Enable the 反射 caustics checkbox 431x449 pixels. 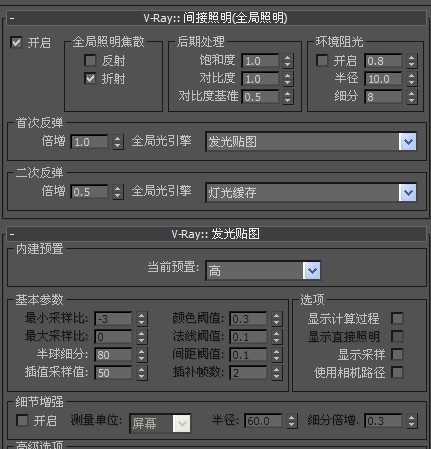click(90, 60)
